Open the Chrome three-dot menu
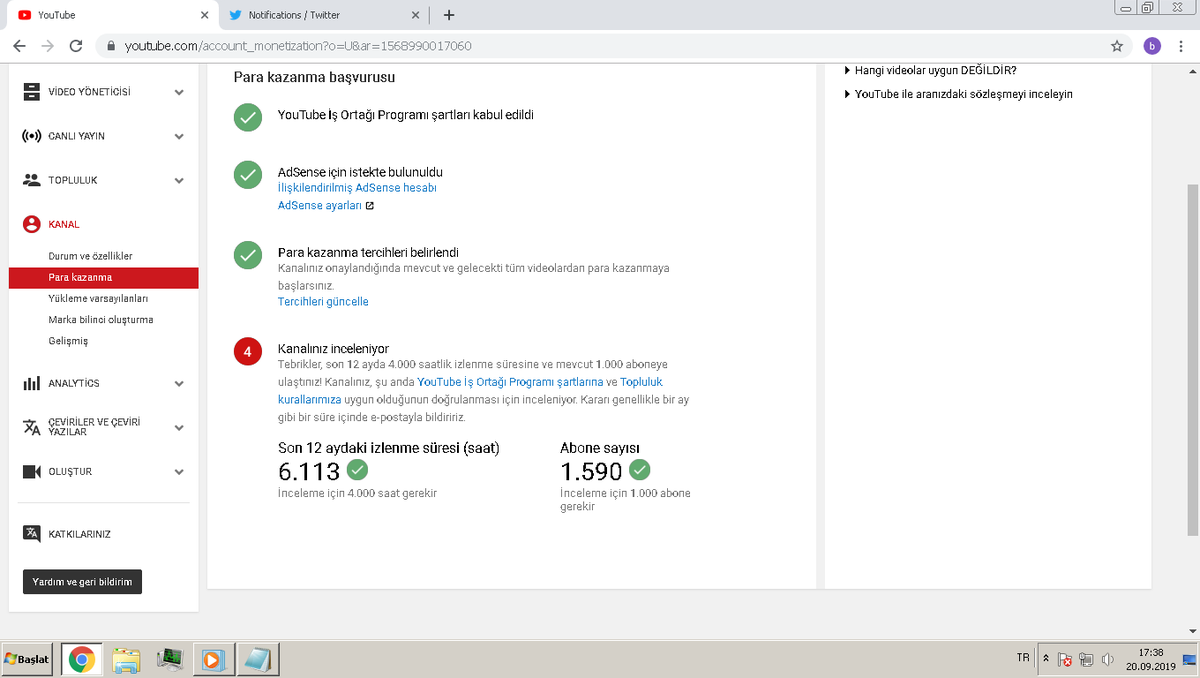 tap(1182, 46)
